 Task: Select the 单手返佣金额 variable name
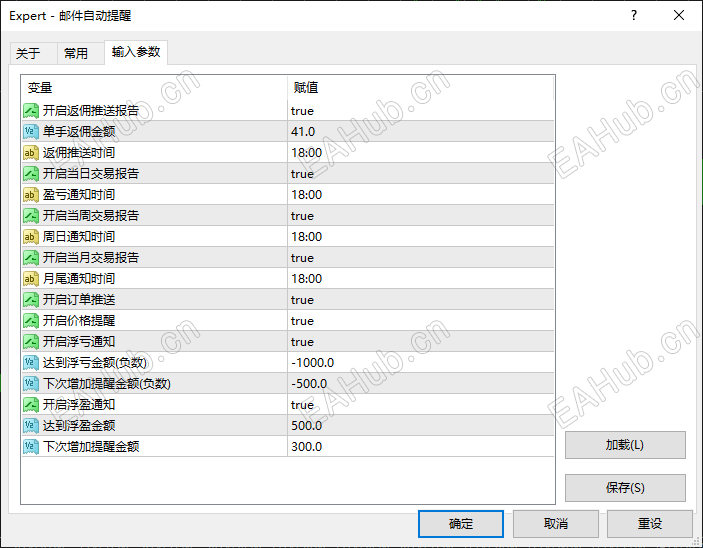79,132
